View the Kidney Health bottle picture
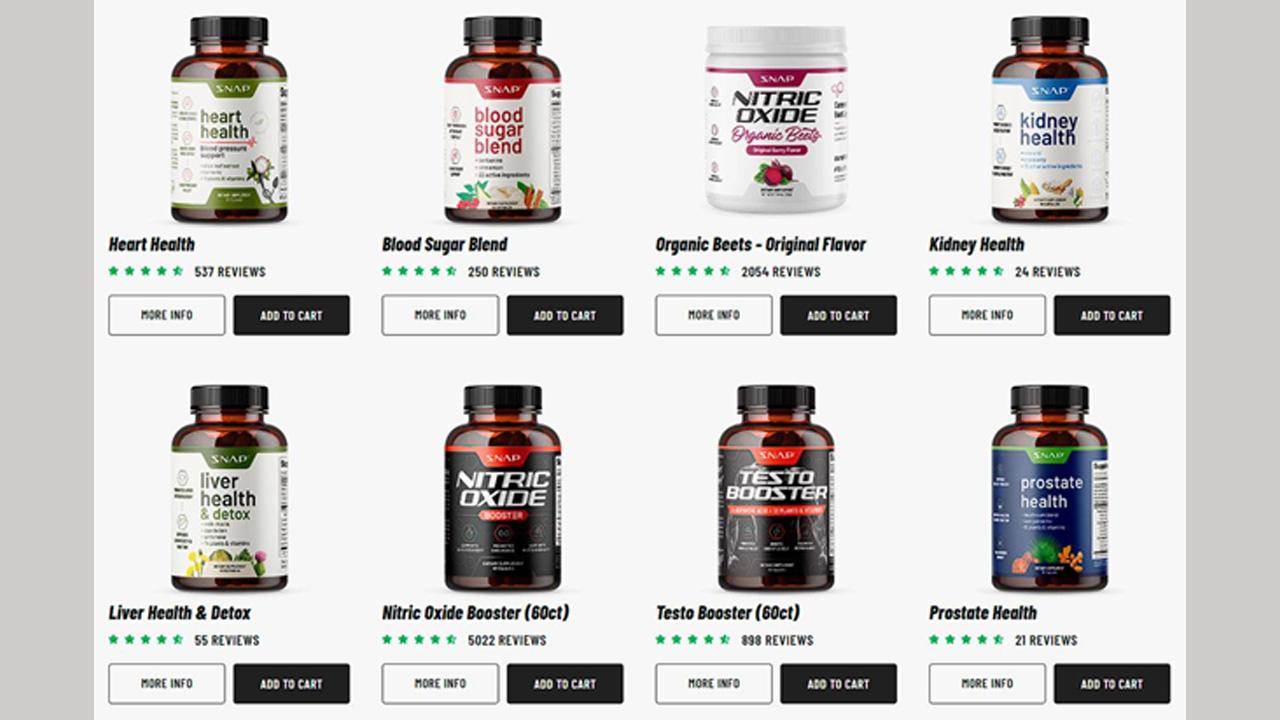The image size is (1280, 720). pos(1049,119)
